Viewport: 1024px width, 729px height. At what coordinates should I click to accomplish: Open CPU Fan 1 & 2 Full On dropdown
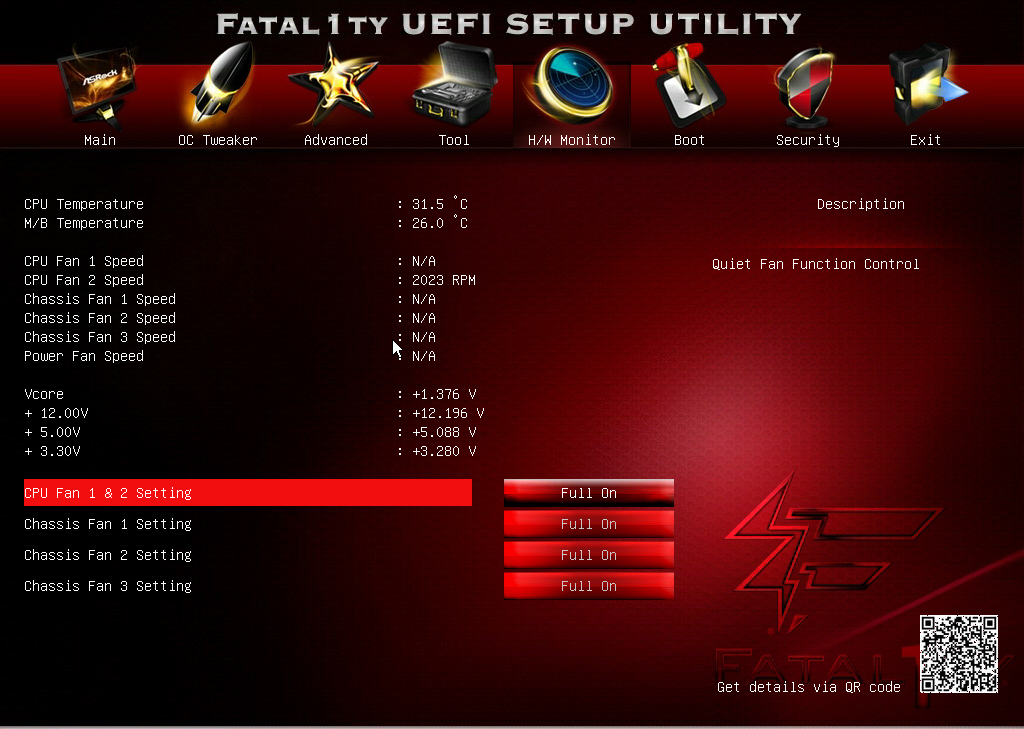pyautogui.click(x=588, y=493)
